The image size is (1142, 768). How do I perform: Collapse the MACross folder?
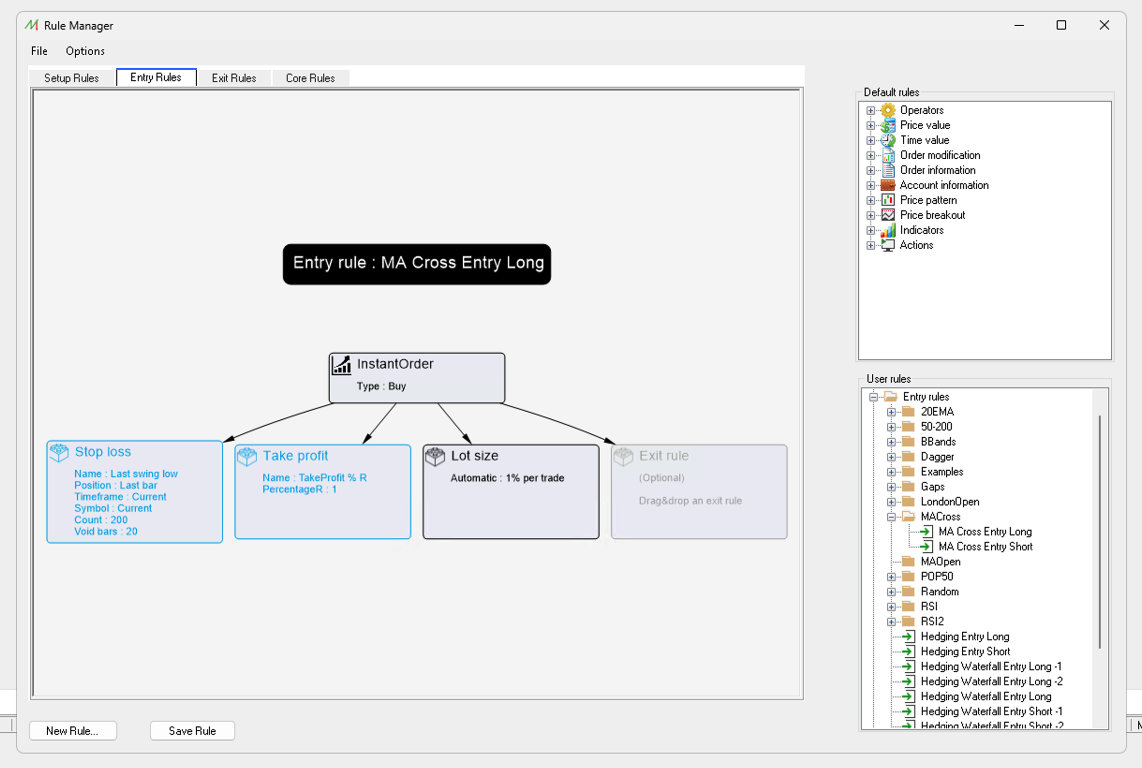[x=891, y=517]
